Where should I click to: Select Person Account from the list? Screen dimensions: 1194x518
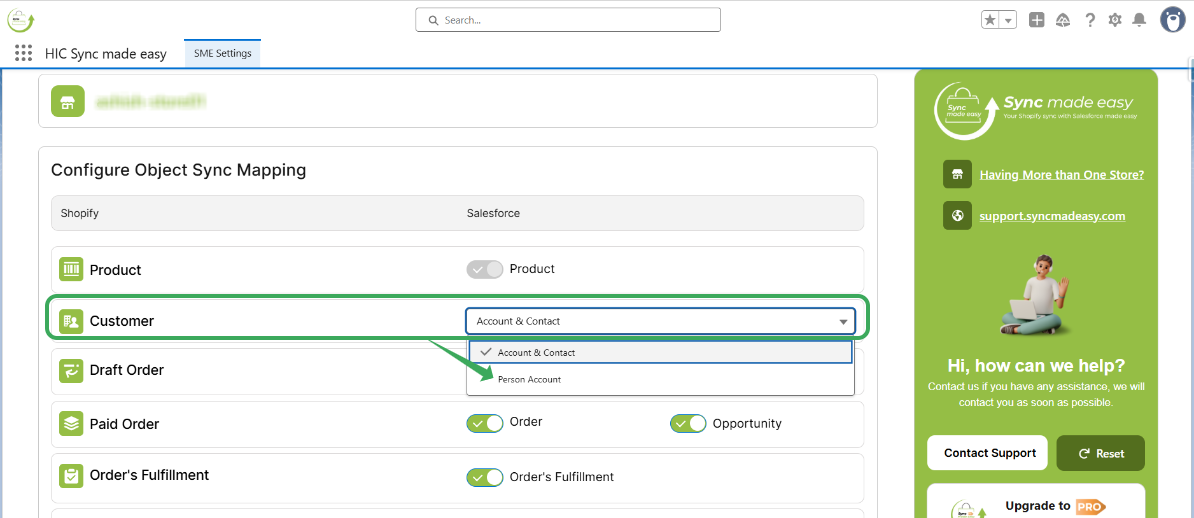tap(529, 380)
